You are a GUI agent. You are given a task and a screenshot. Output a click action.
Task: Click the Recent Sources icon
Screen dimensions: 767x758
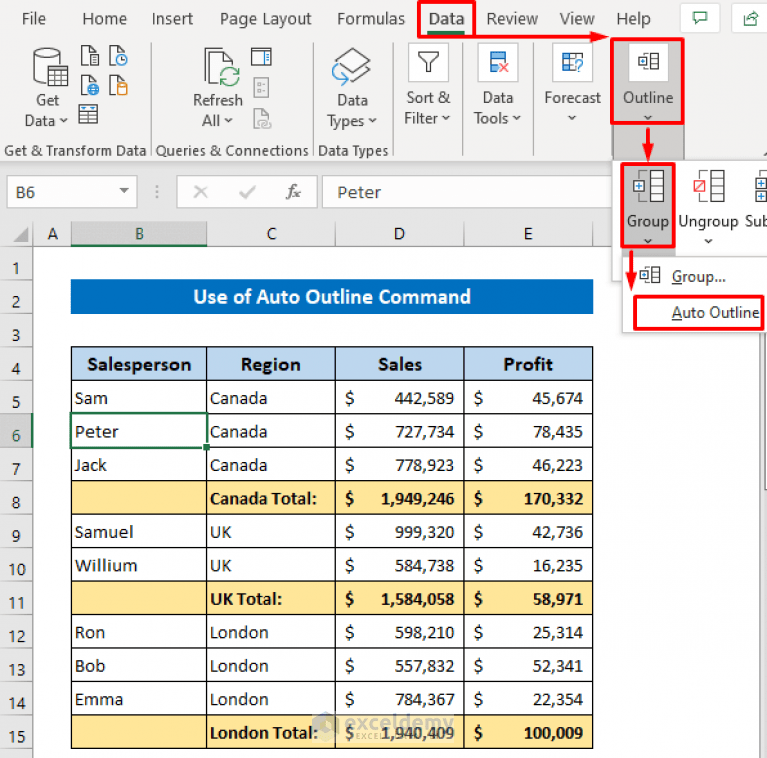(x=118, y=56)
